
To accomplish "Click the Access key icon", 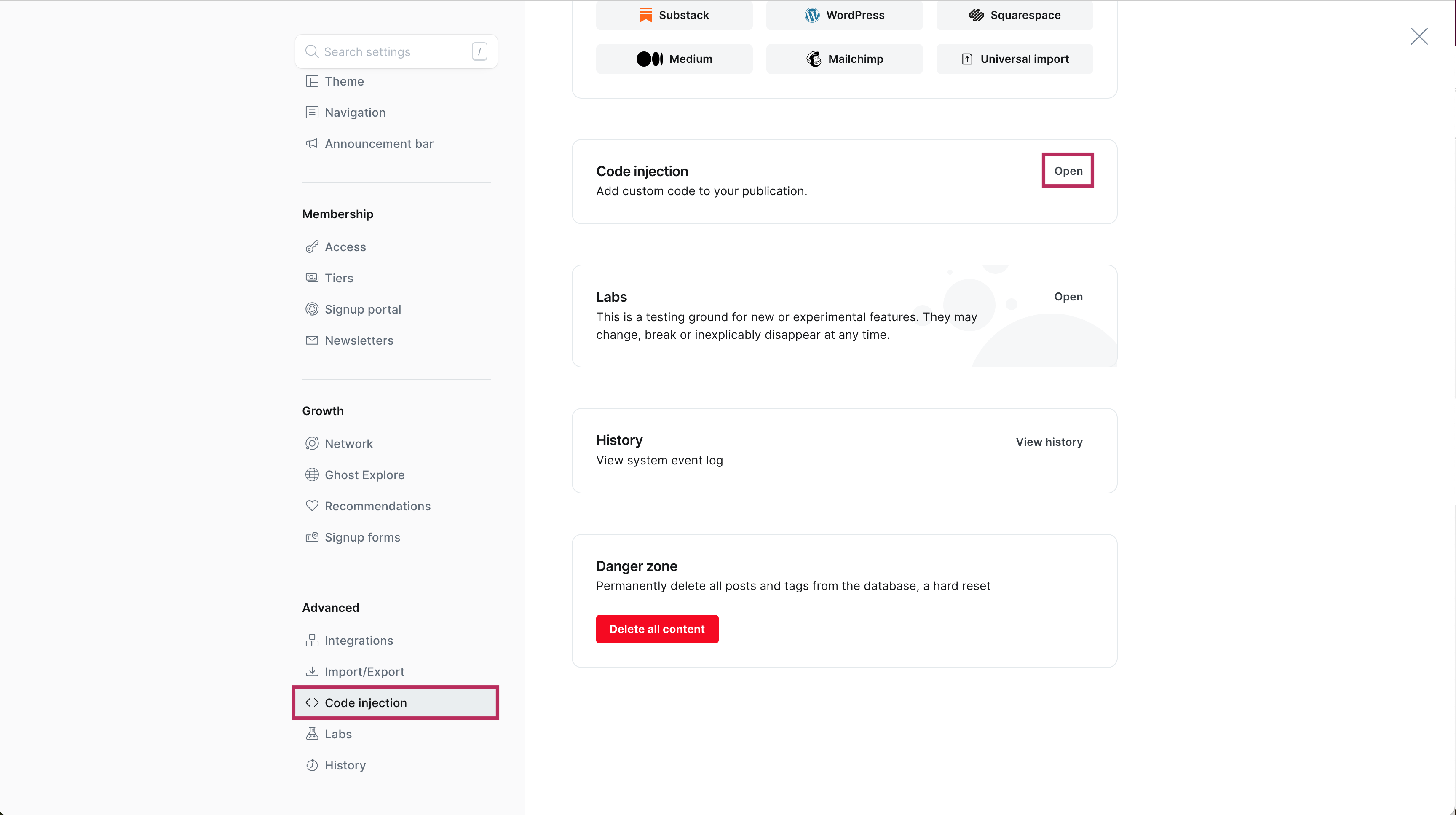I will pos(311,247).
